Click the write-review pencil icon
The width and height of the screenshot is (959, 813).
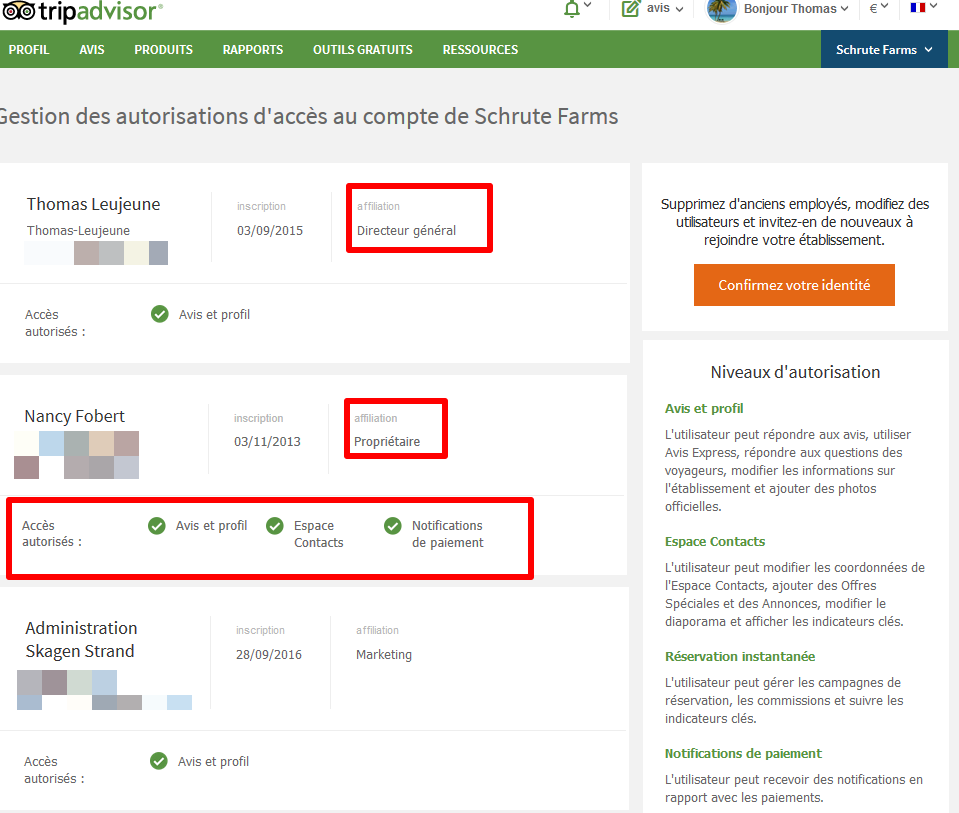tap(631, 8)
